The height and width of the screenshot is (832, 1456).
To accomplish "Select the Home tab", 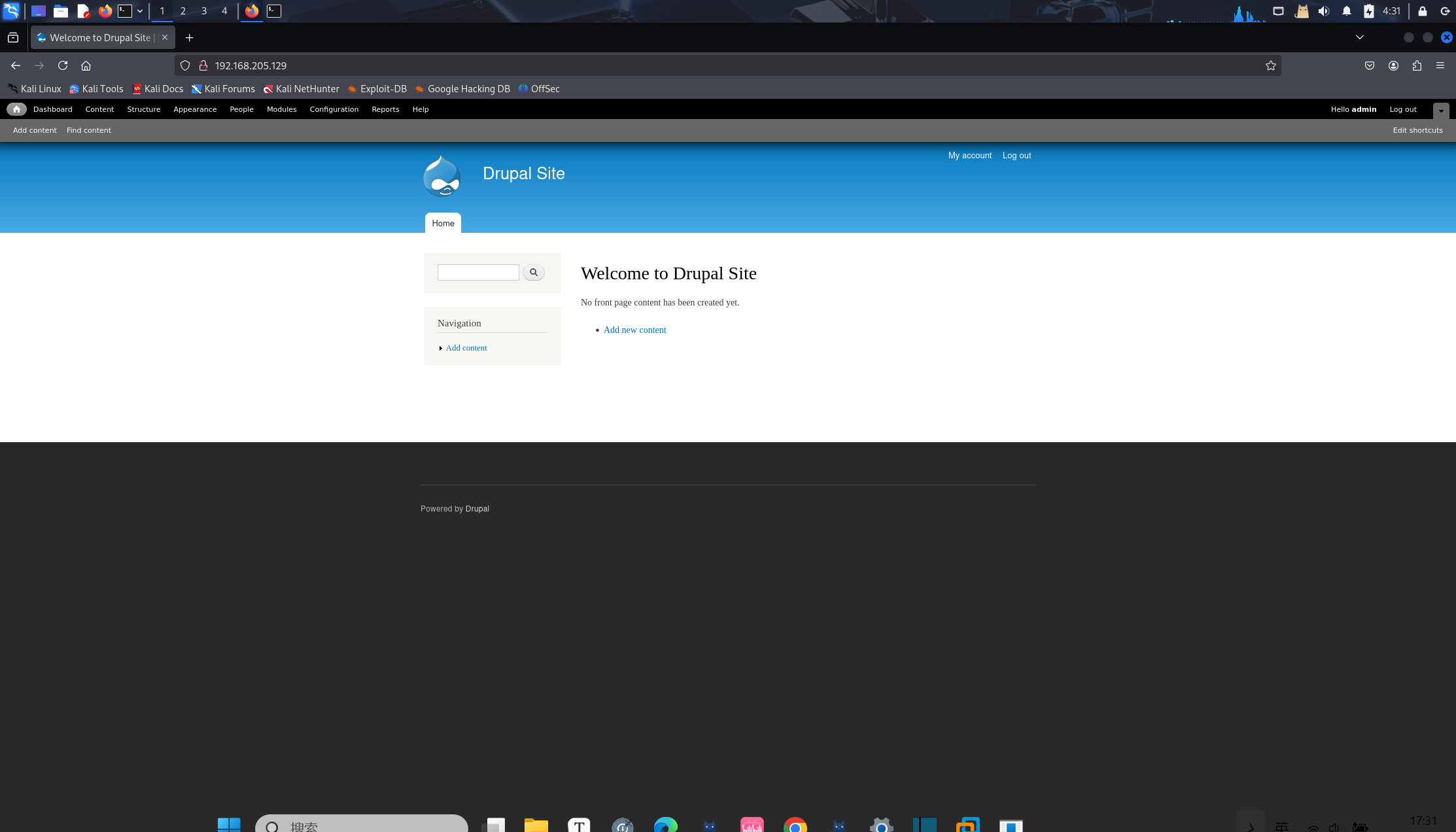I will [443, 223].
